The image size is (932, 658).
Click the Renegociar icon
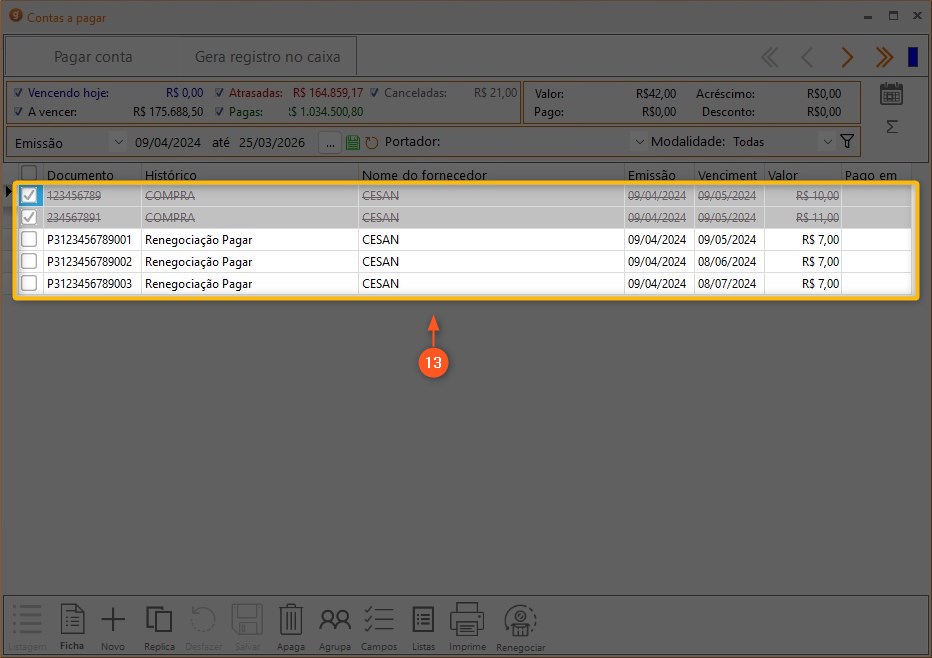520,620
